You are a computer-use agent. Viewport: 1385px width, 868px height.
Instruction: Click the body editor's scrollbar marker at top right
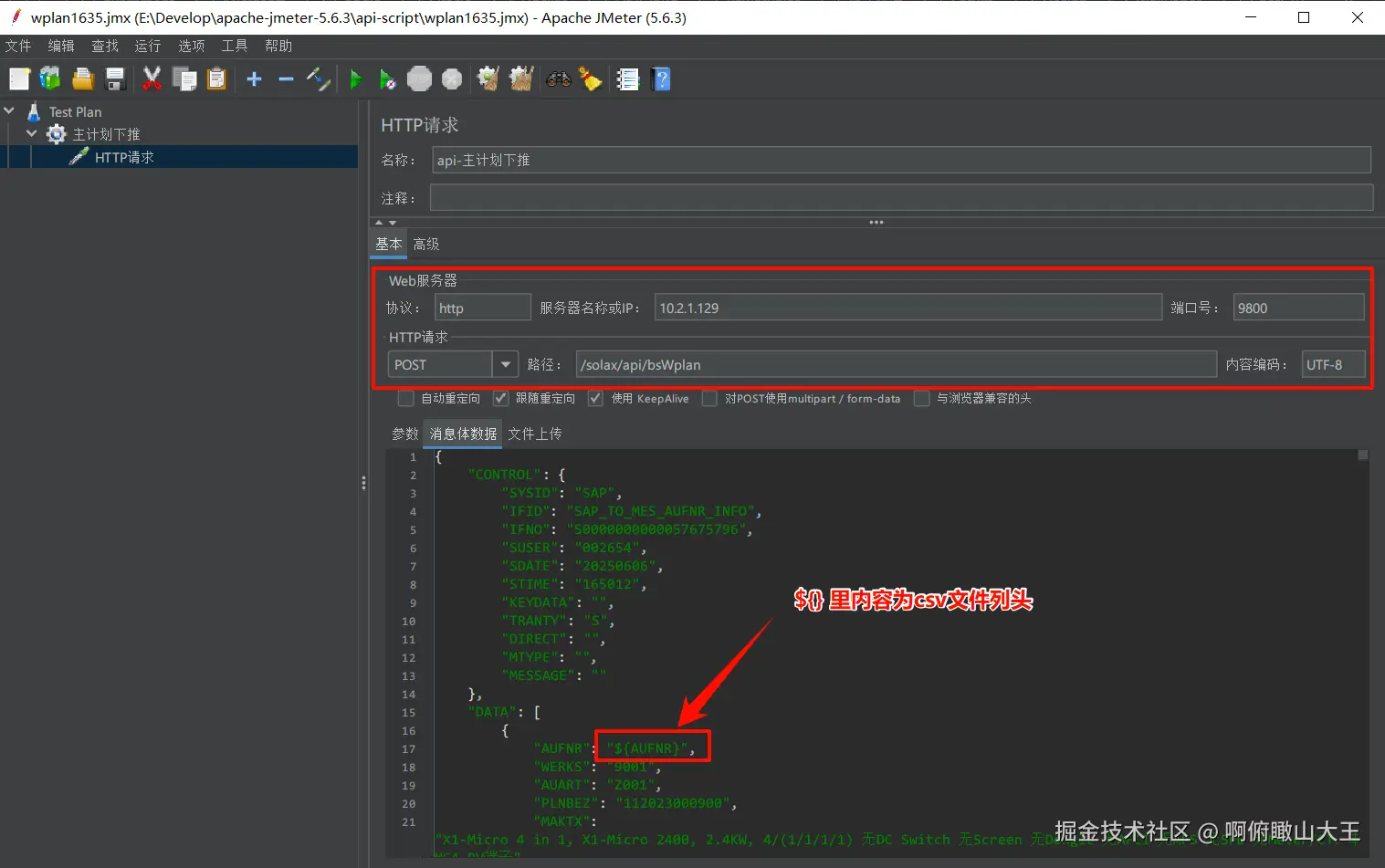tap(1362, 455)
